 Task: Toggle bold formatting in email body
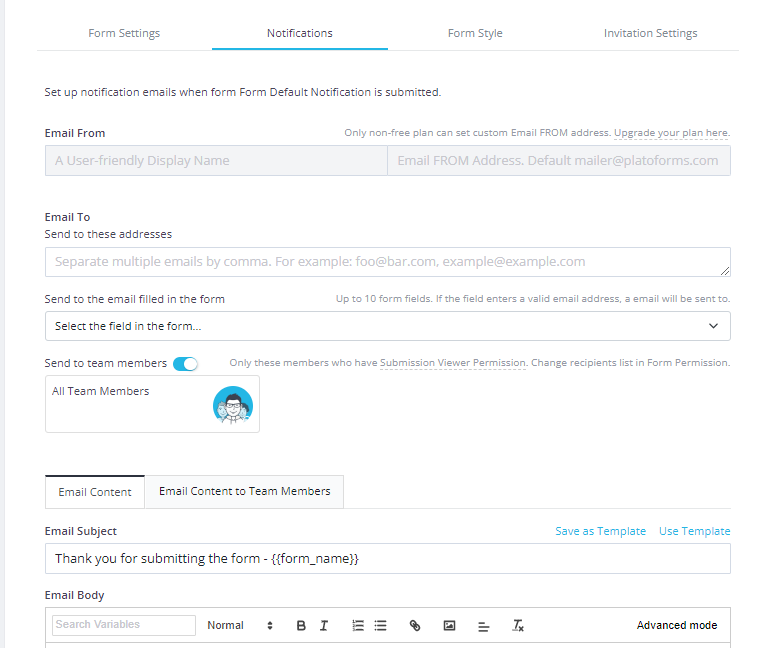[x=301, y=626]
